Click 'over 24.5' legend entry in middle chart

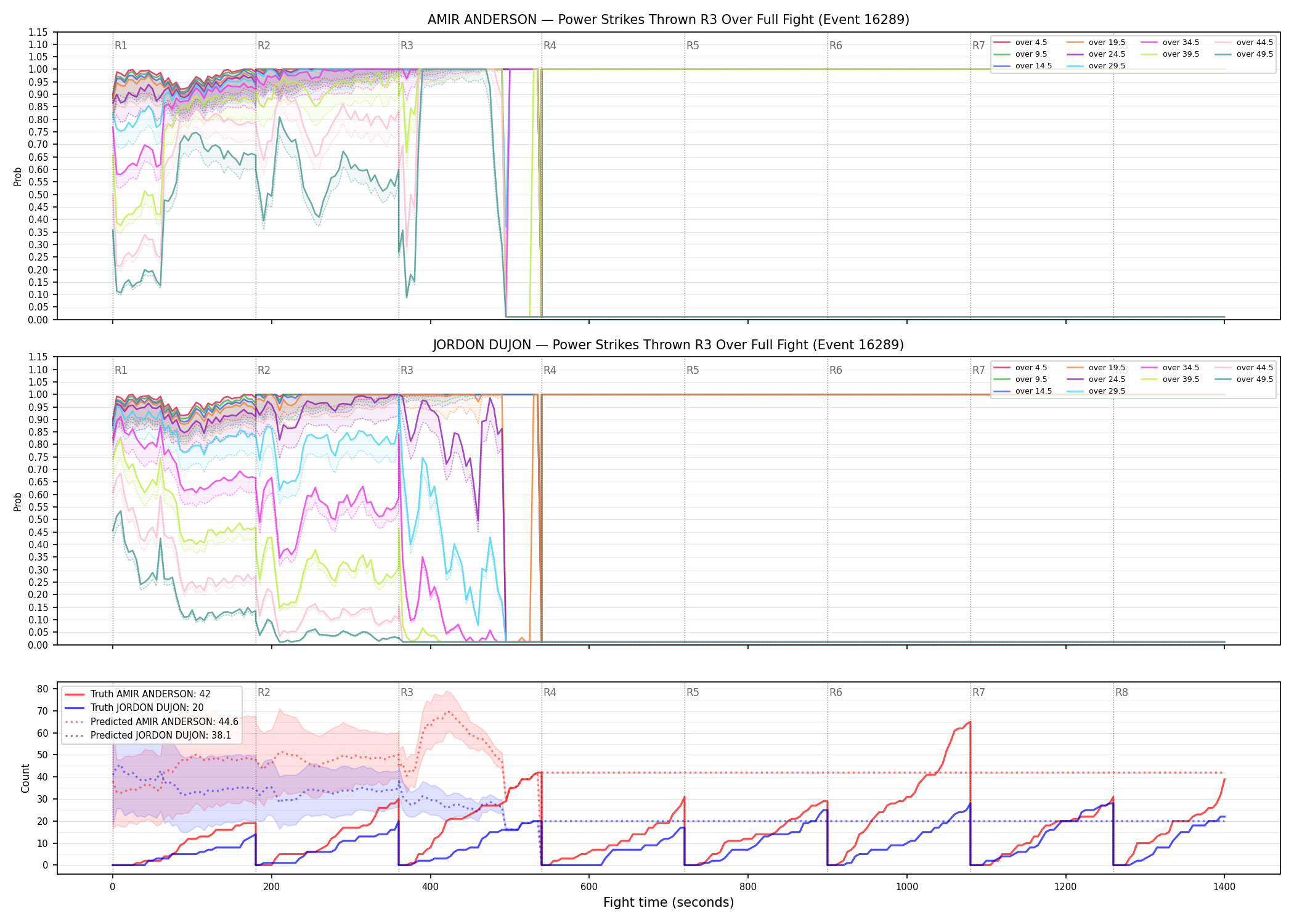tap(1096, 379)
